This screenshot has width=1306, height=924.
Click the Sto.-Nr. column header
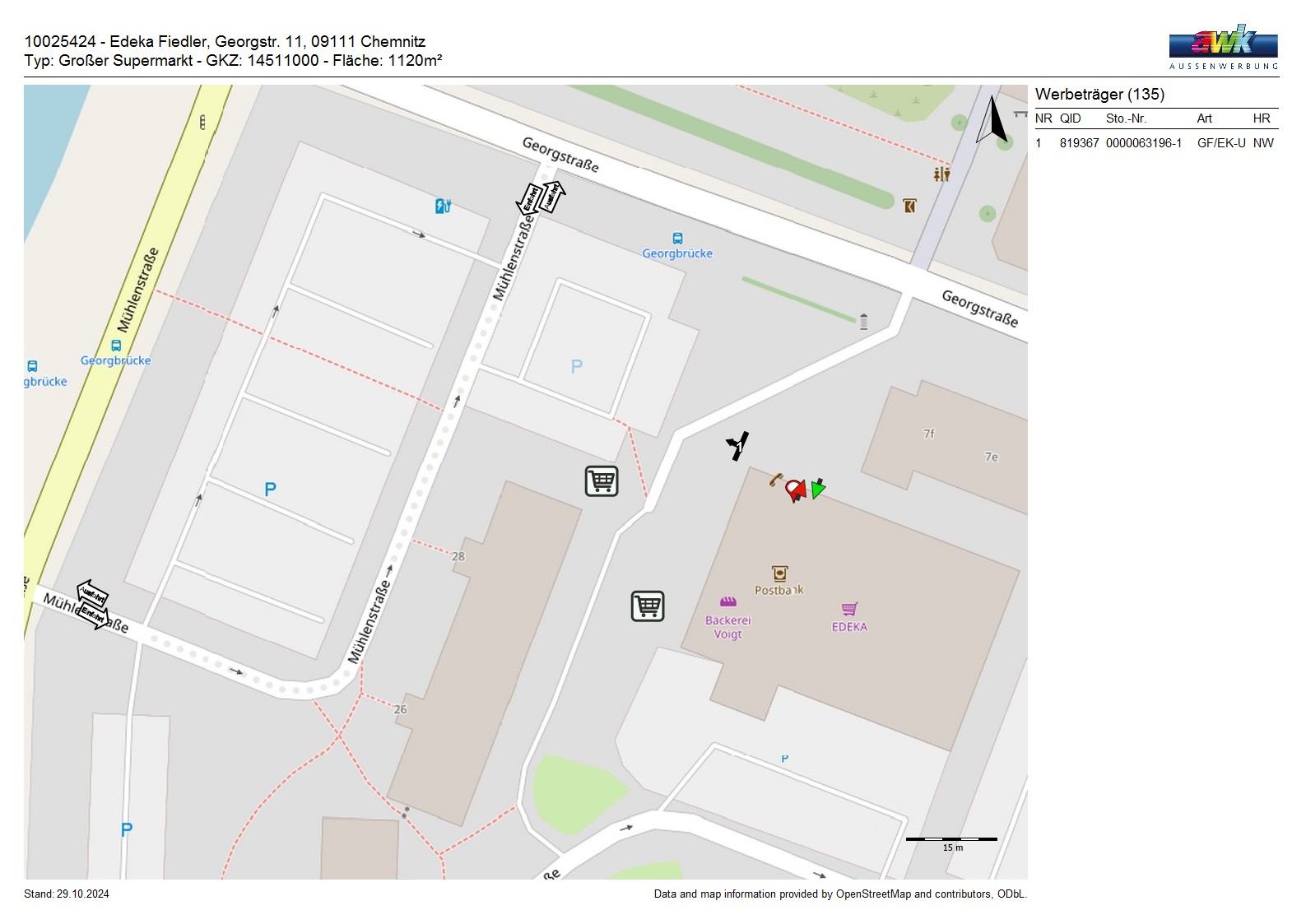(1126, 118)
